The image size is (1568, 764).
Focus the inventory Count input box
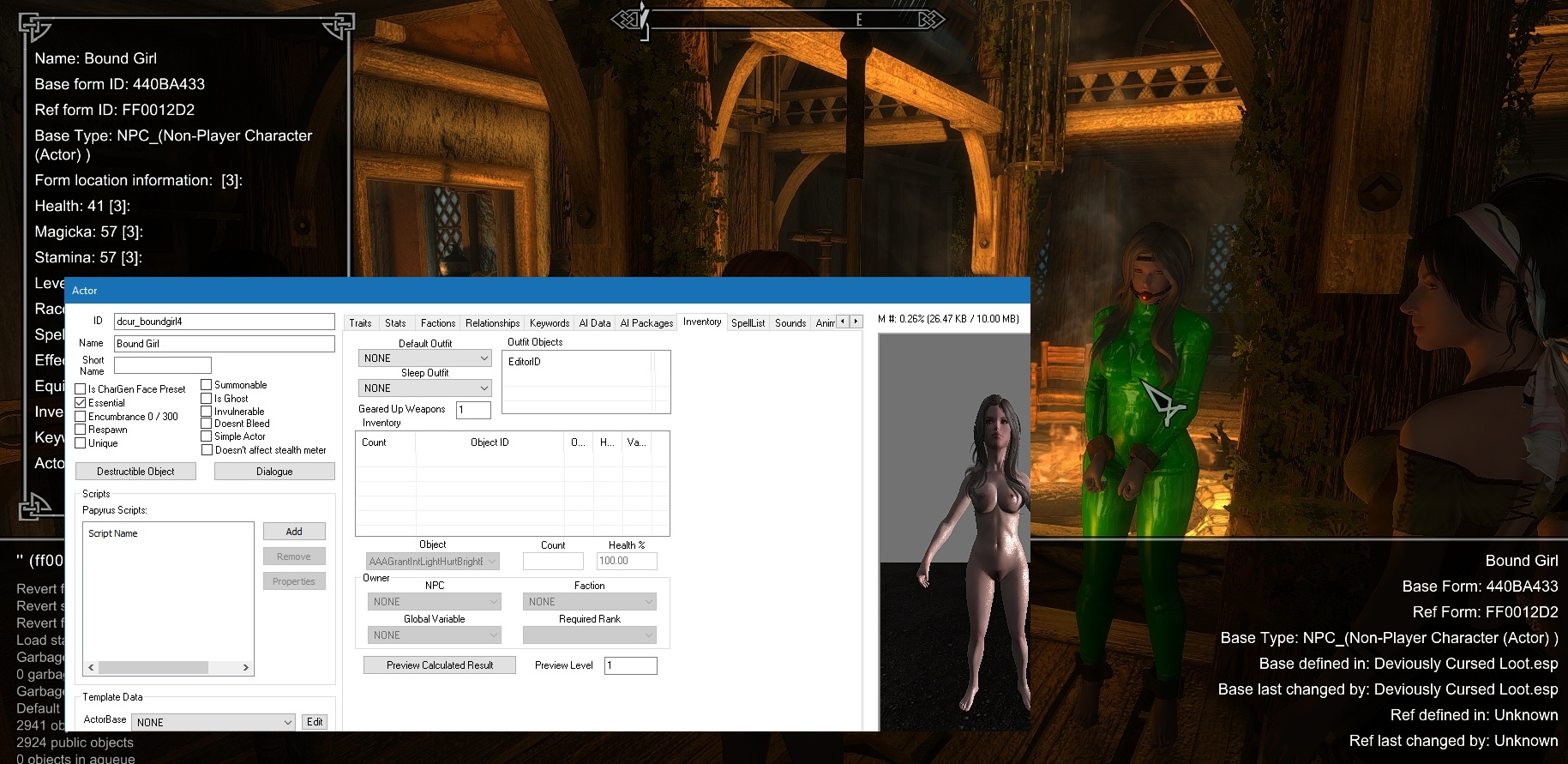tap(553, 562)
